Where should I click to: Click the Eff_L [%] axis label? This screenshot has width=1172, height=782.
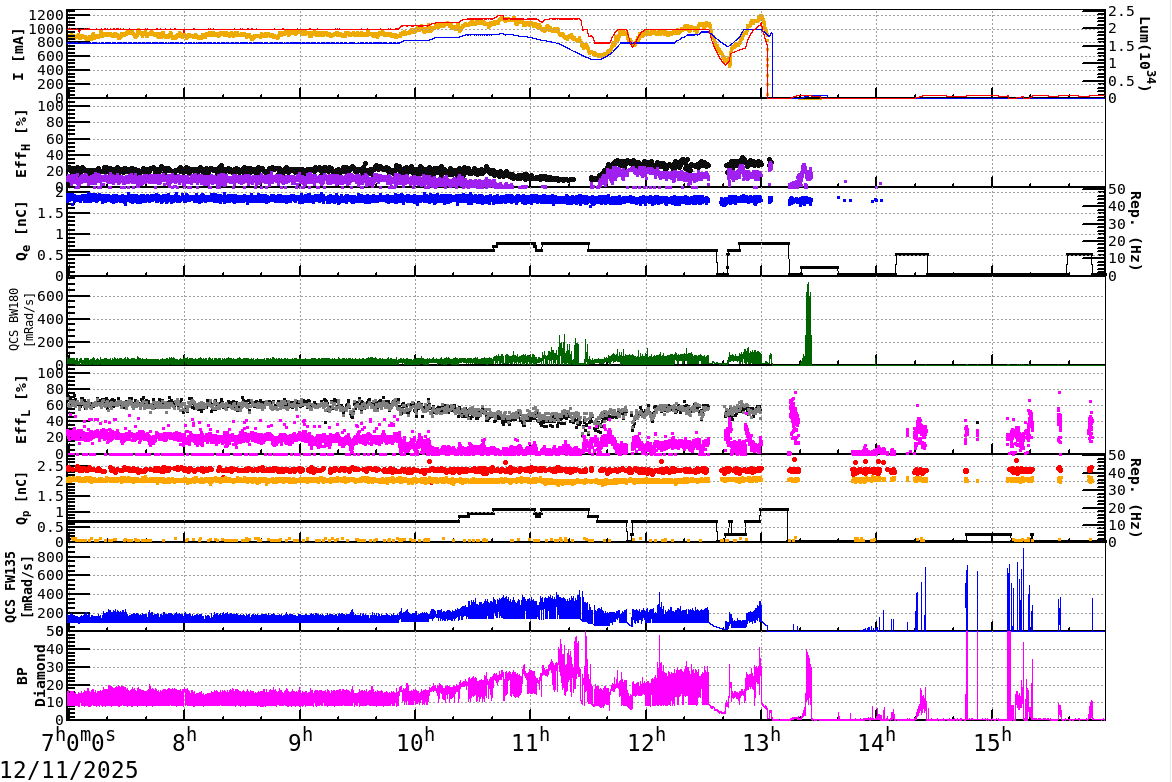coord(22,408)
